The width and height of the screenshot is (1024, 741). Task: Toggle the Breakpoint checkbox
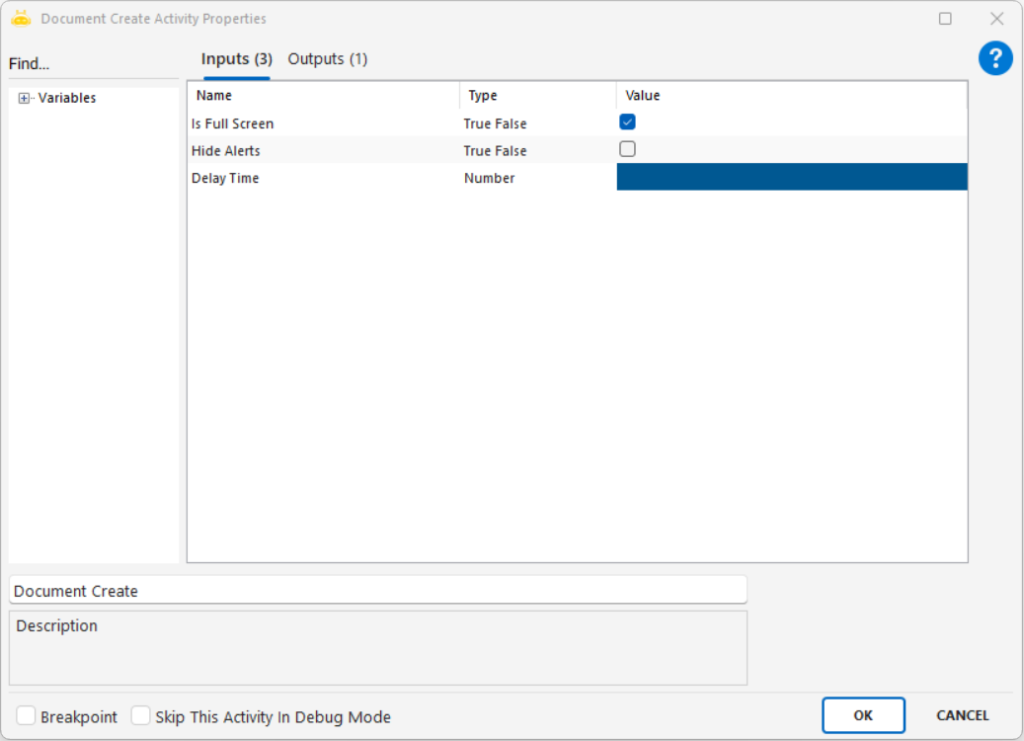click(27, 716)
